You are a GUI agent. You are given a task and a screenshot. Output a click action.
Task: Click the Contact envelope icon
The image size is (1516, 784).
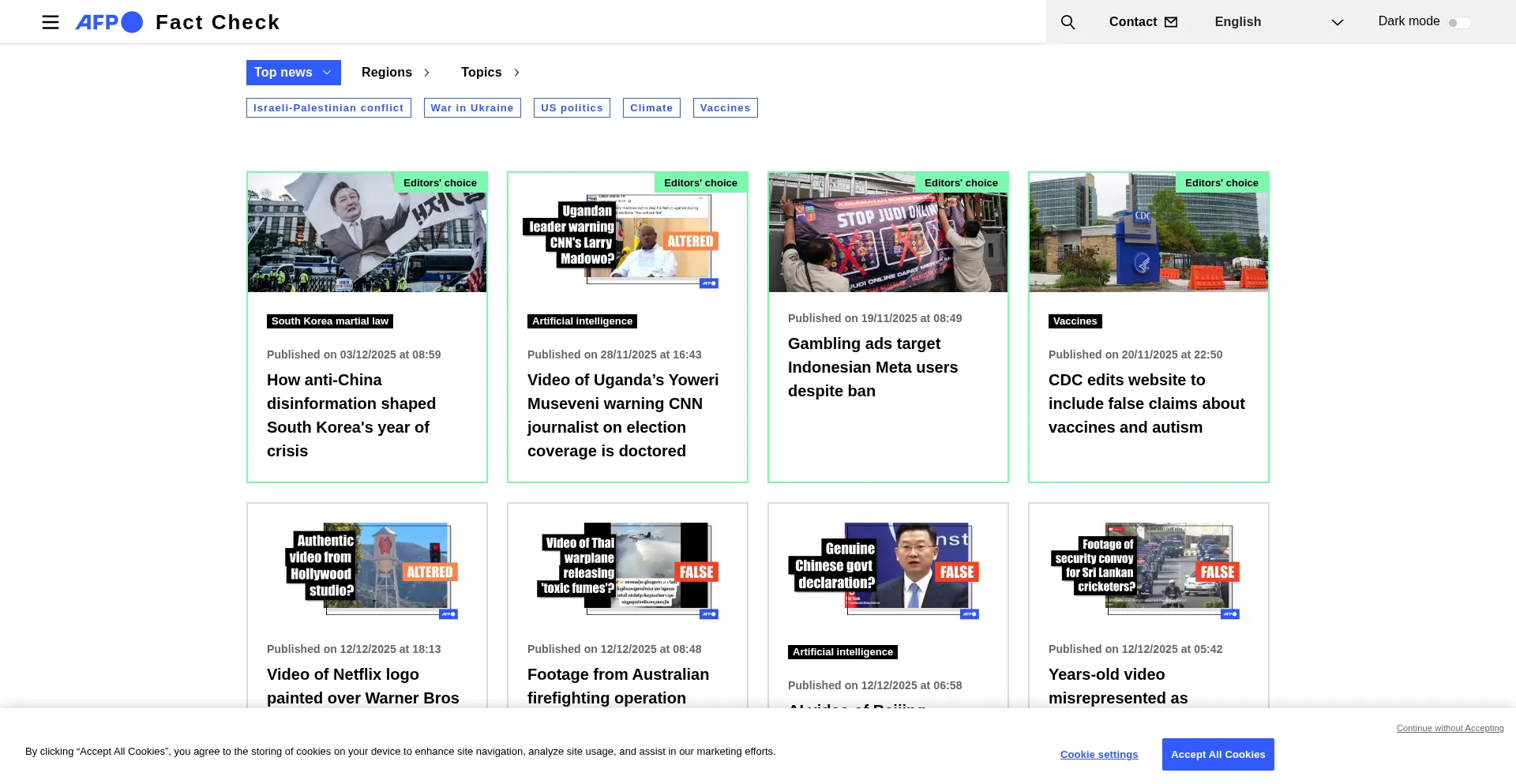coord(1171,22)
